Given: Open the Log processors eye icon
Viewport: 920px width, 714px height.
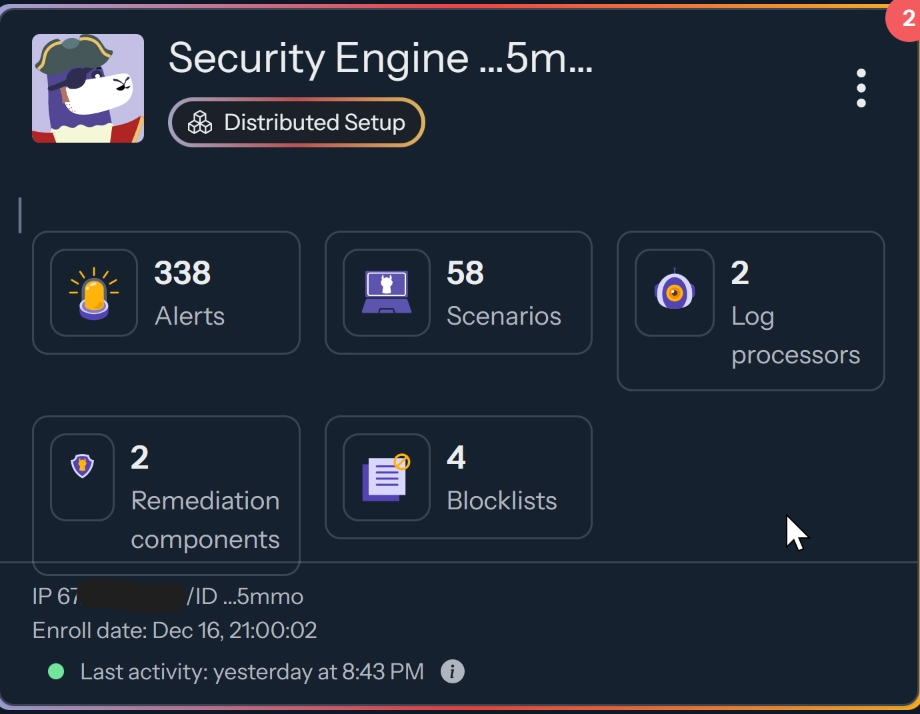Looking at the screenshot, I should tap(674, 292).
